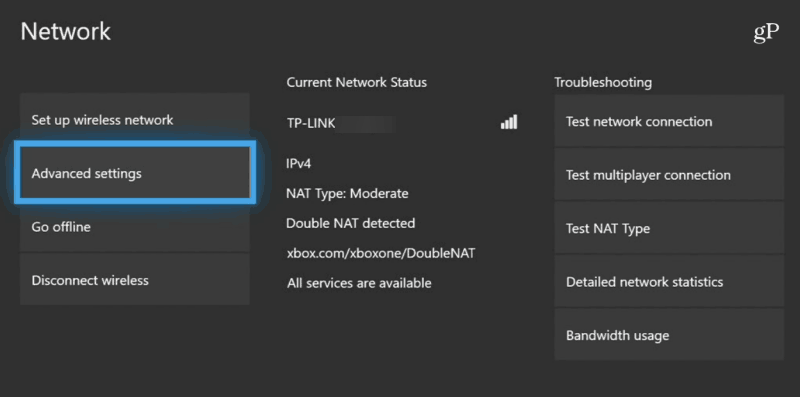View Bandwidth usage

669,335
